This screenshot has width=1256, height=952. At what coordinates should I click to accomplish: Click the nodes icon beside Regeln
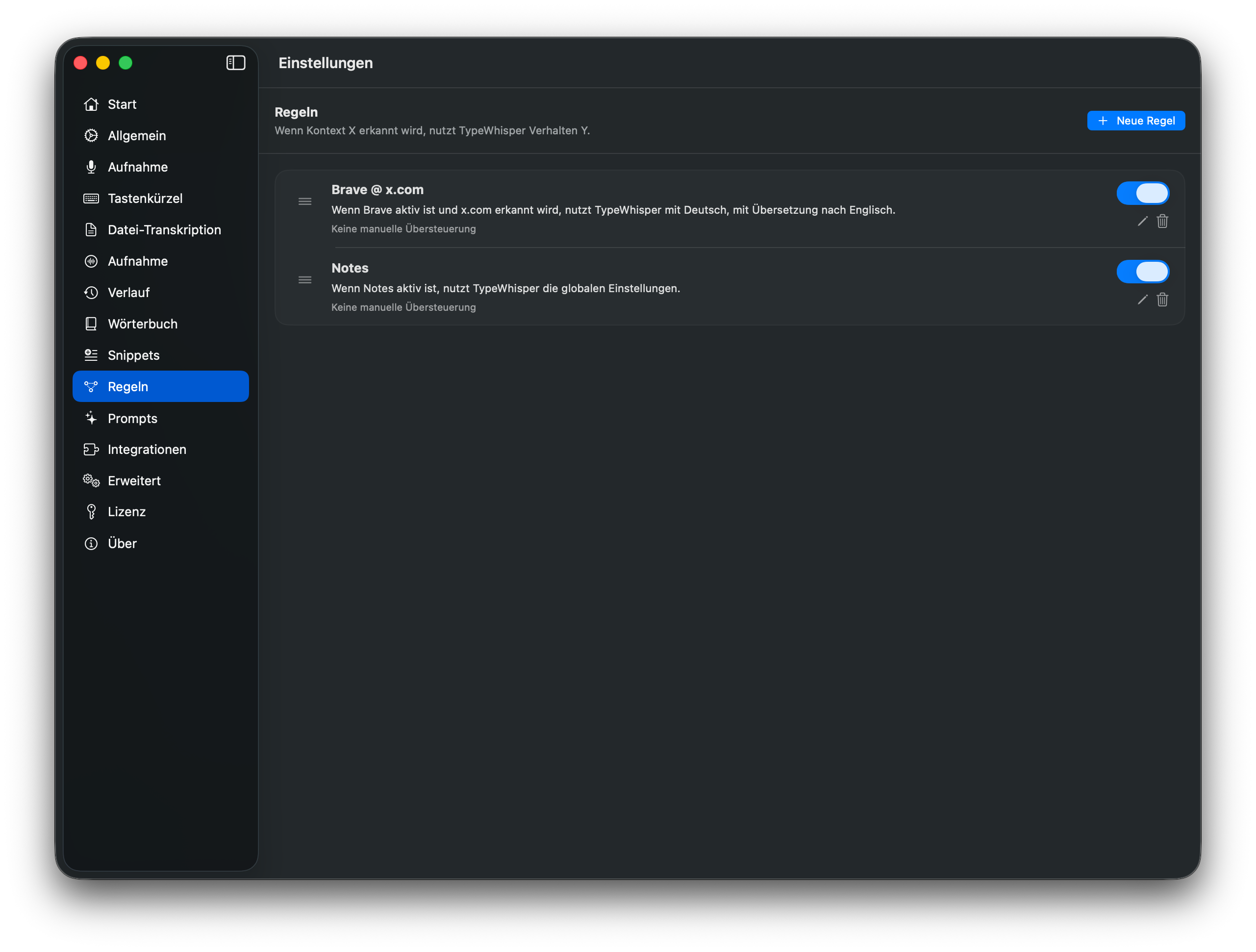[x=91, y=387]
